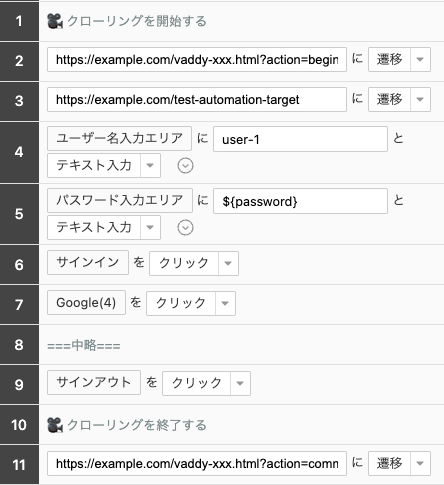444x485 pixels.
Task: Focus the ${password} value field
Action: (x=300, y=201)
